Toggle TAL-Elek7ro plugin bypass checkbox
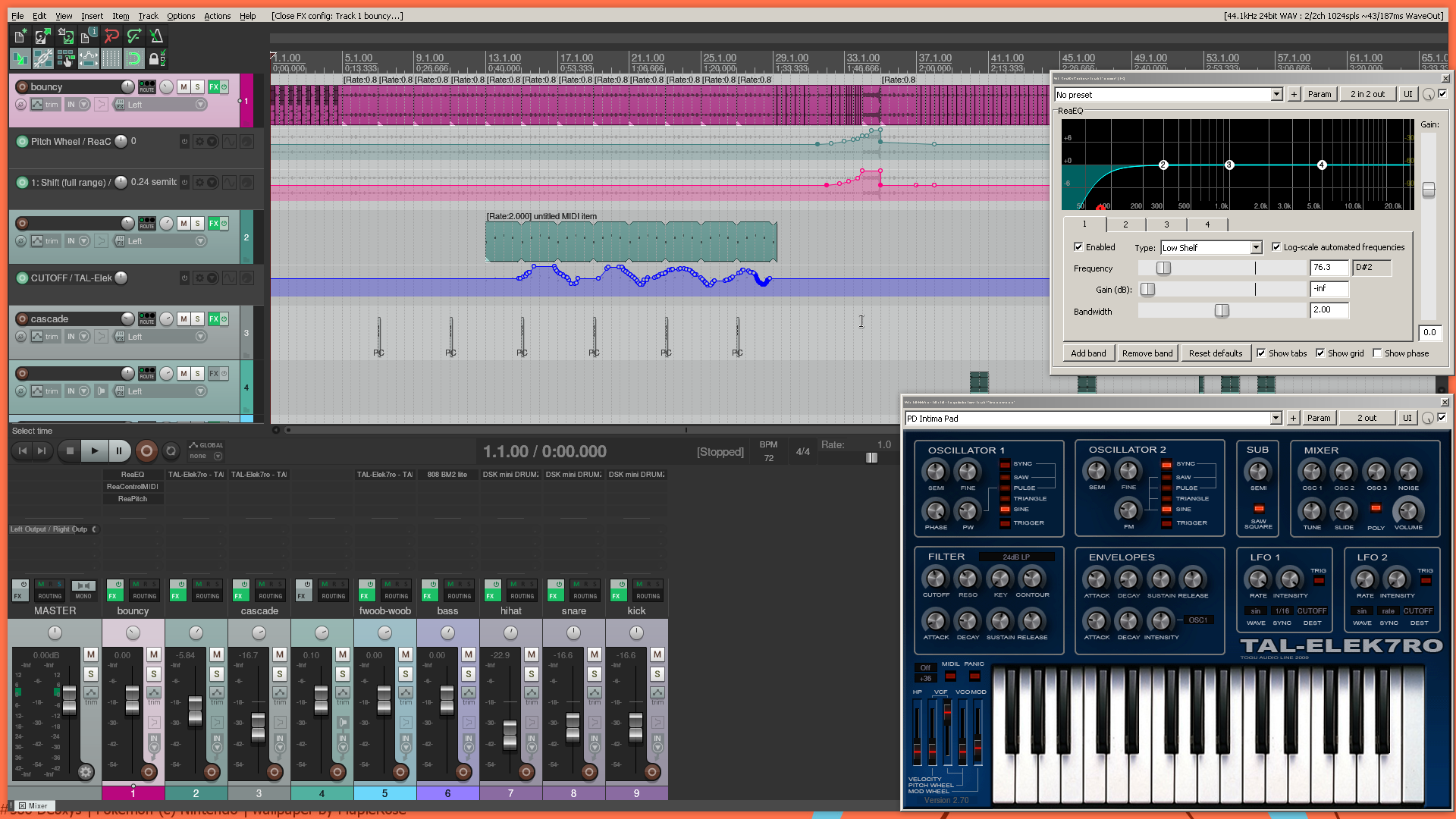Image resolution: width=1456 pixels, height=819 pixels. click(1442, 418)
